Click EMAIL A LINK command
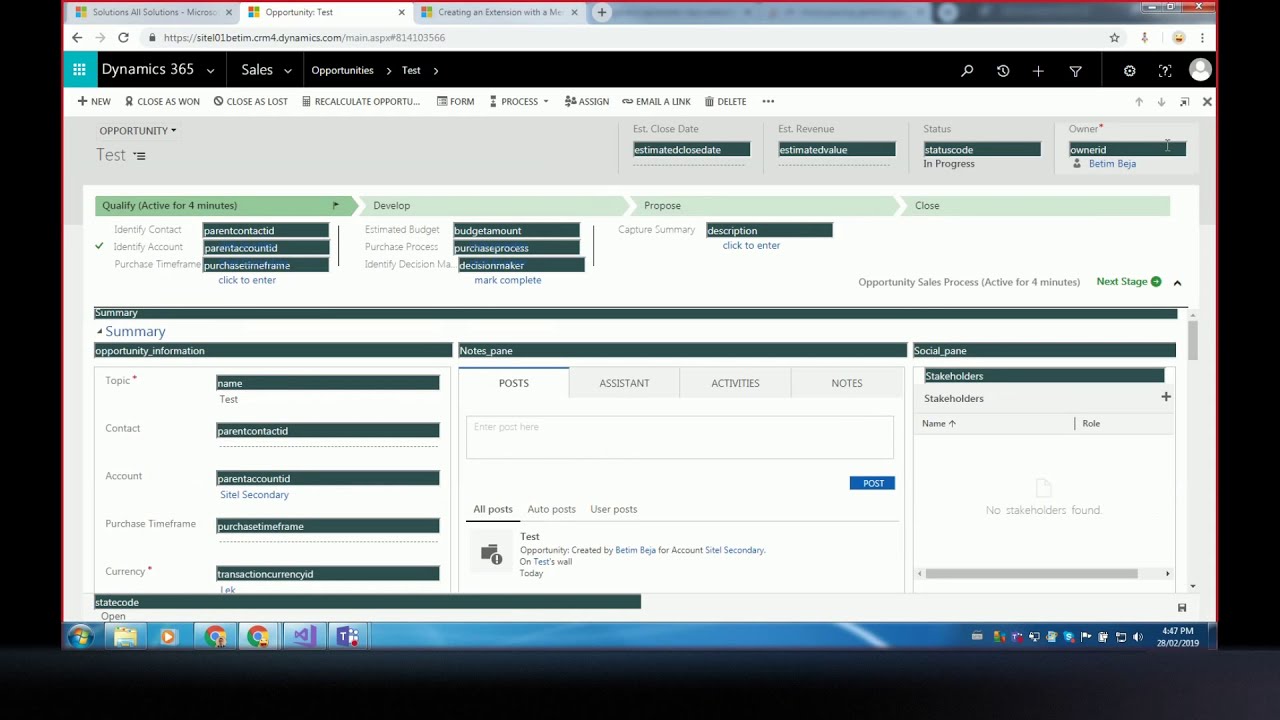Viewport: 1280px width, 720px height. pyautogui.click(x=656, y=102)
